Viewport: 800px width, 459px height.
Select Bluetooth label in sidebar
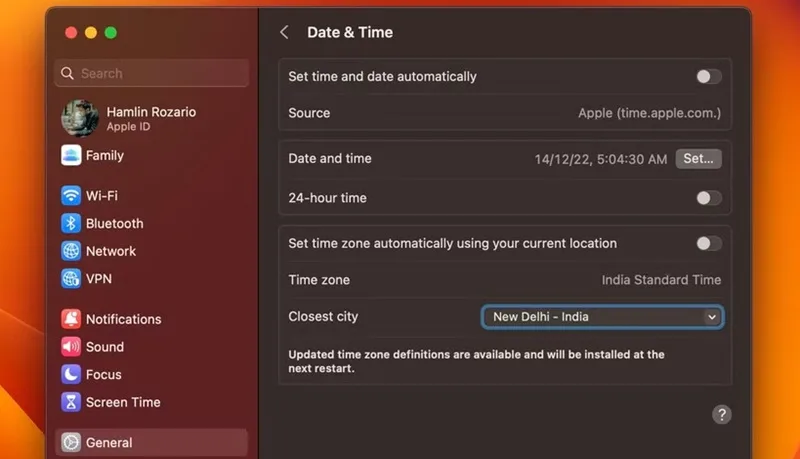[115, 223]
